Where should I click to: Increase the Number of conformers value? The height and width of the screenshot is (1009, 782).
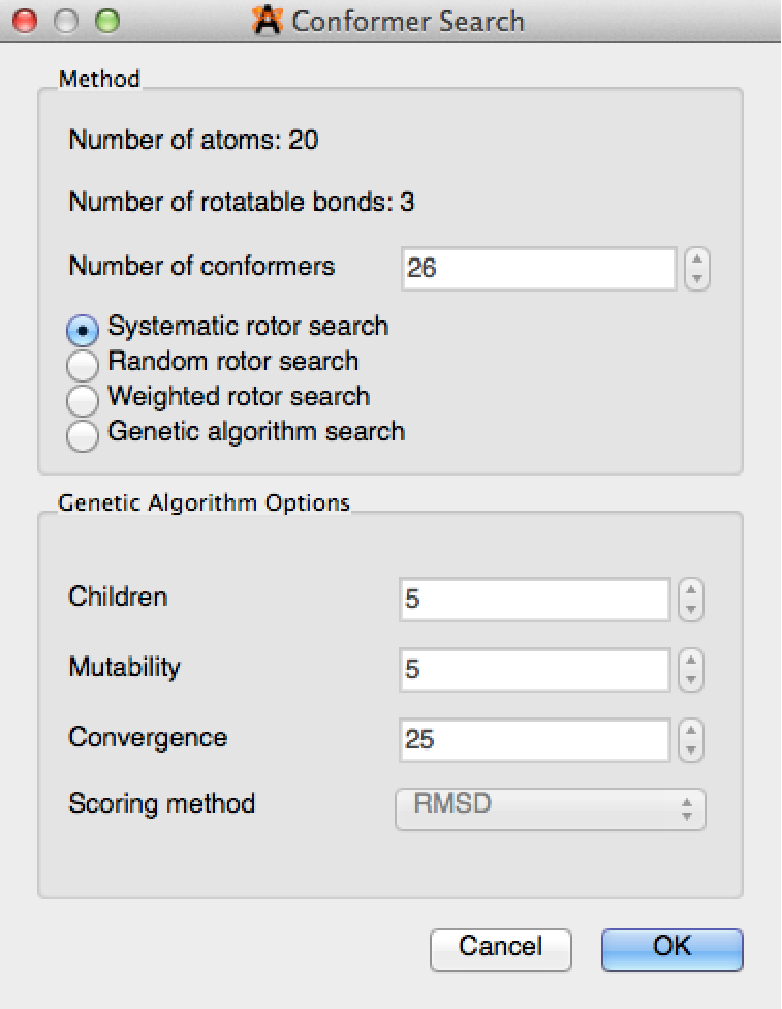point(698,259)
